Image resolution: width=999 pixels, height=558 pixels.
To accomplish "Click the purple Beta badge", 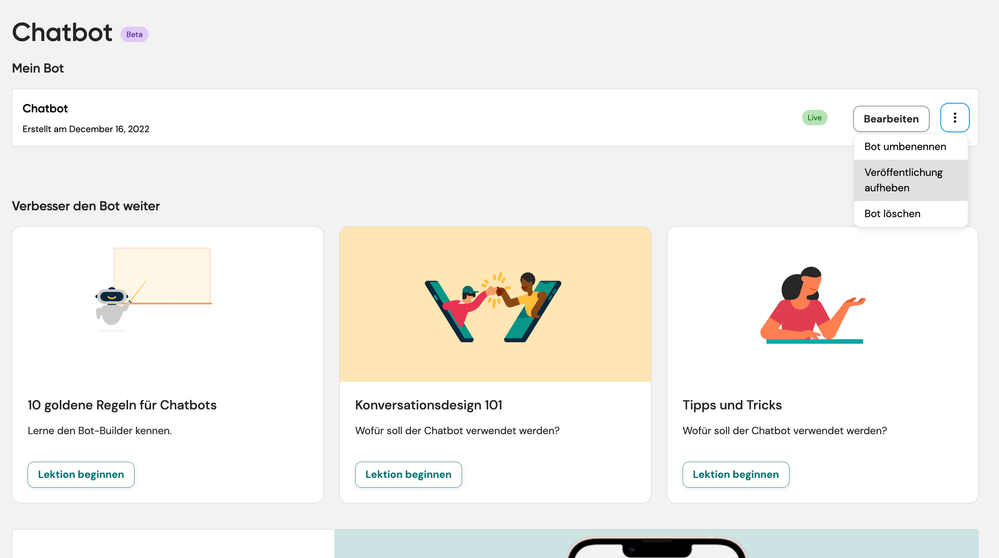I will [134, 34].
